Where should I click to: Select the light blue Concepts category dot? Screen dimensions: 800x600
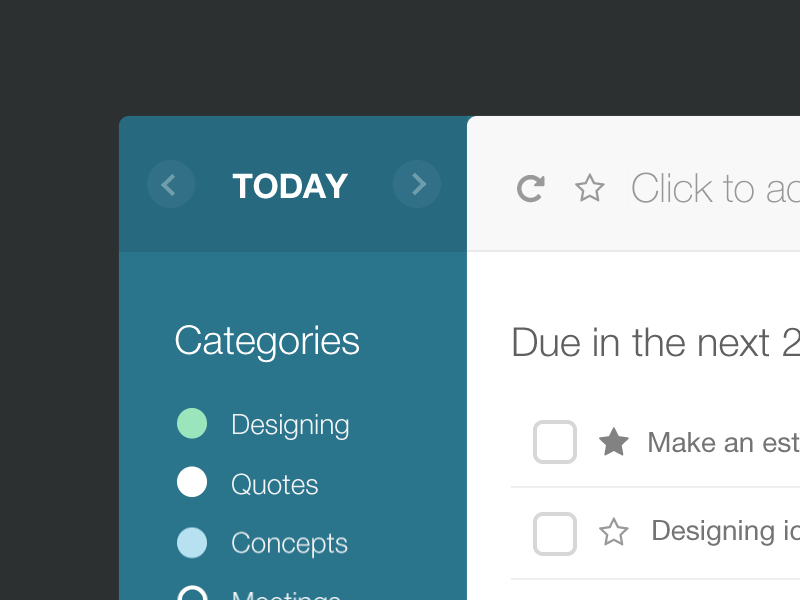[x=192, y=542]
